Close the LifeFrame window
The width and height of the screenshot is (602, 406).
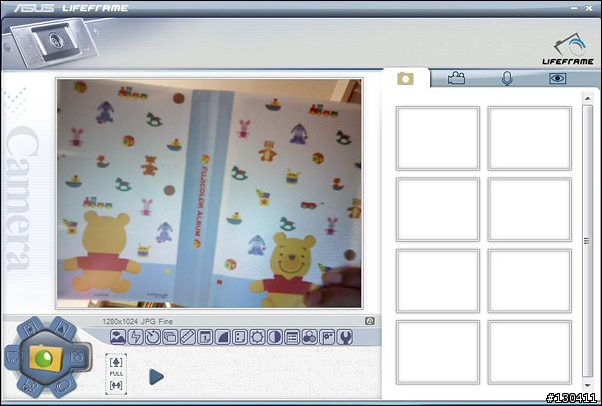tap(589, 8)
